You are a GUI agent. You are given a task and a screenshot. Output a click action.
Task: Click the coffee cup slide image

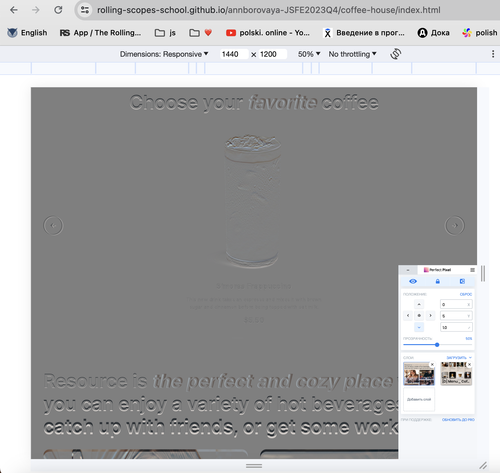click(x=253, y=201)
